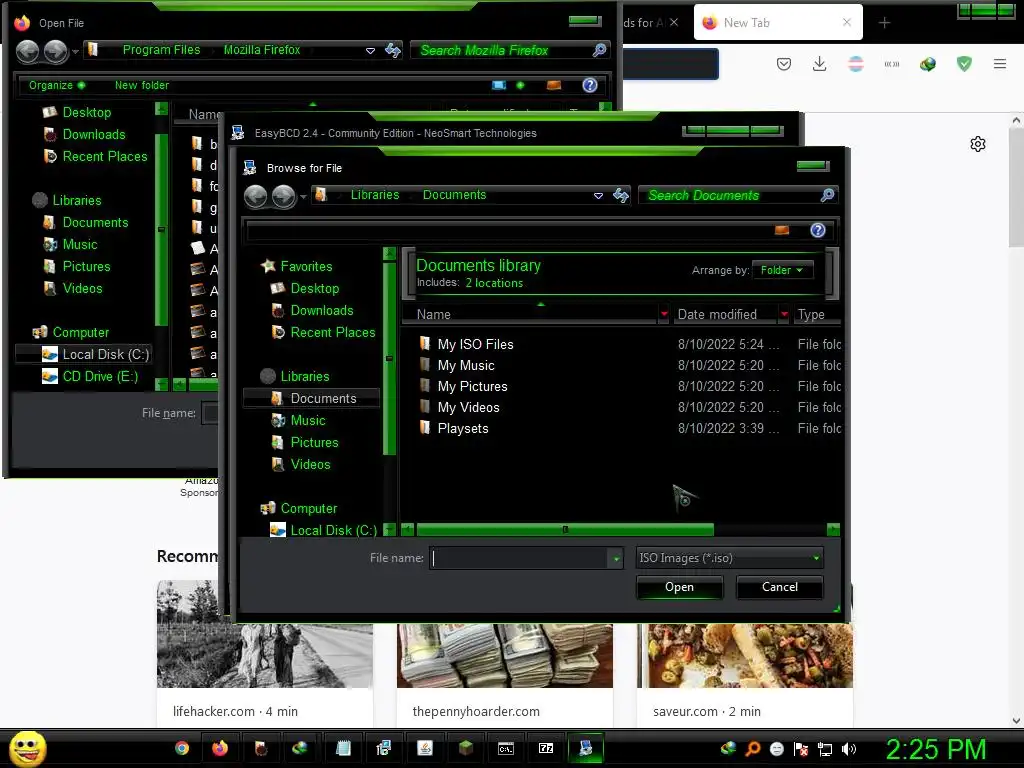Viewport: 1024px width, 768px height.
Task: Click 7-Zip icon in taskbar
Action: pos(546,748)
